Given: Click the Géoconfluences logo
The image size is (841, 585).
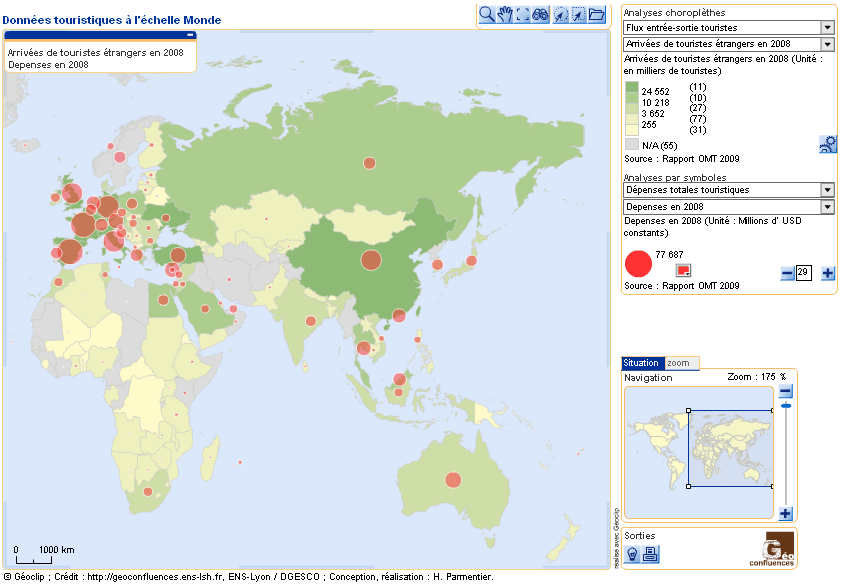Looking at the screenshot, I should [x=779, y=549].
